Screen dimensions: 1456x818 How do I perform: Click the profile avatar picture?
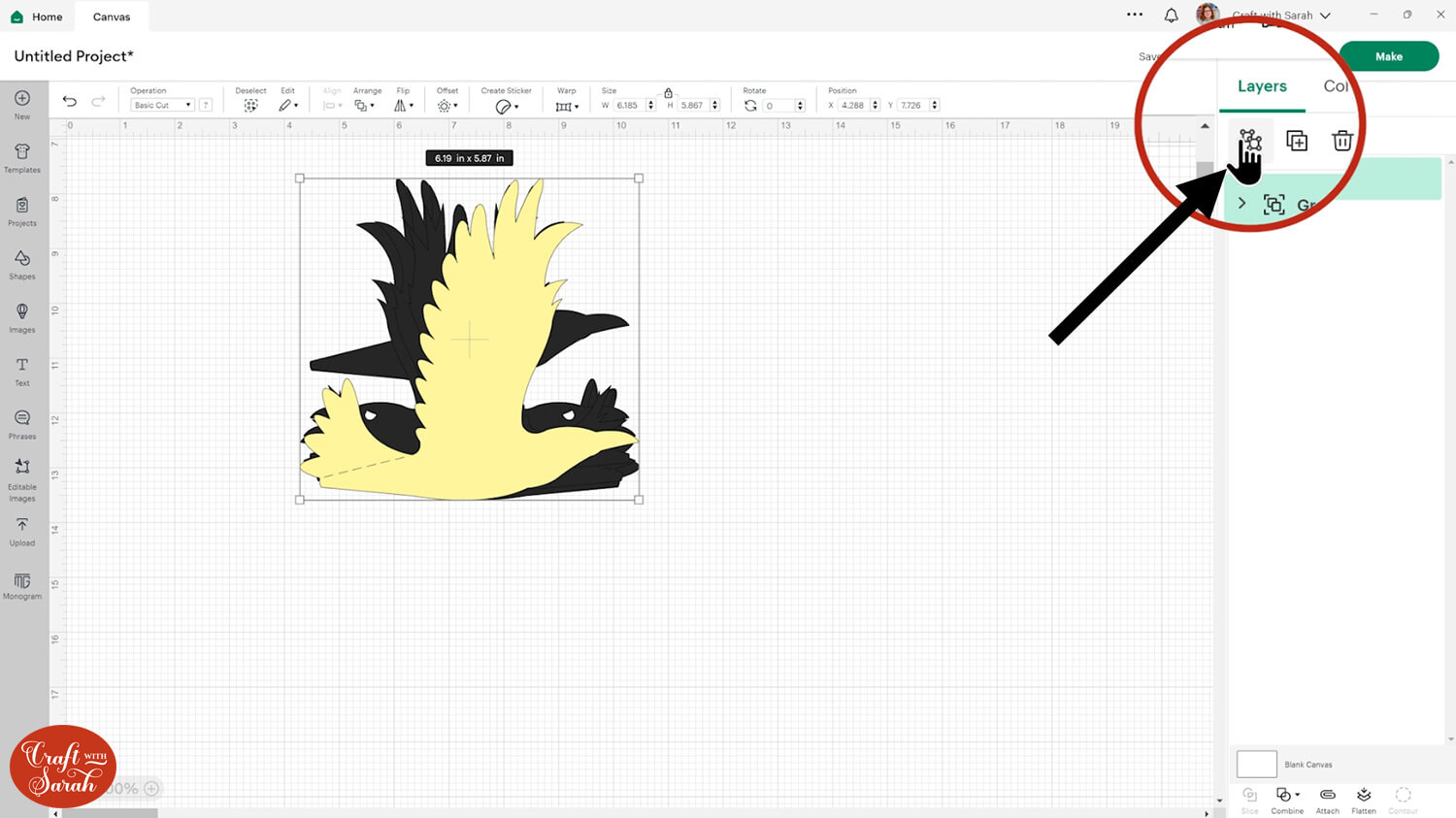click(1208, 15)
